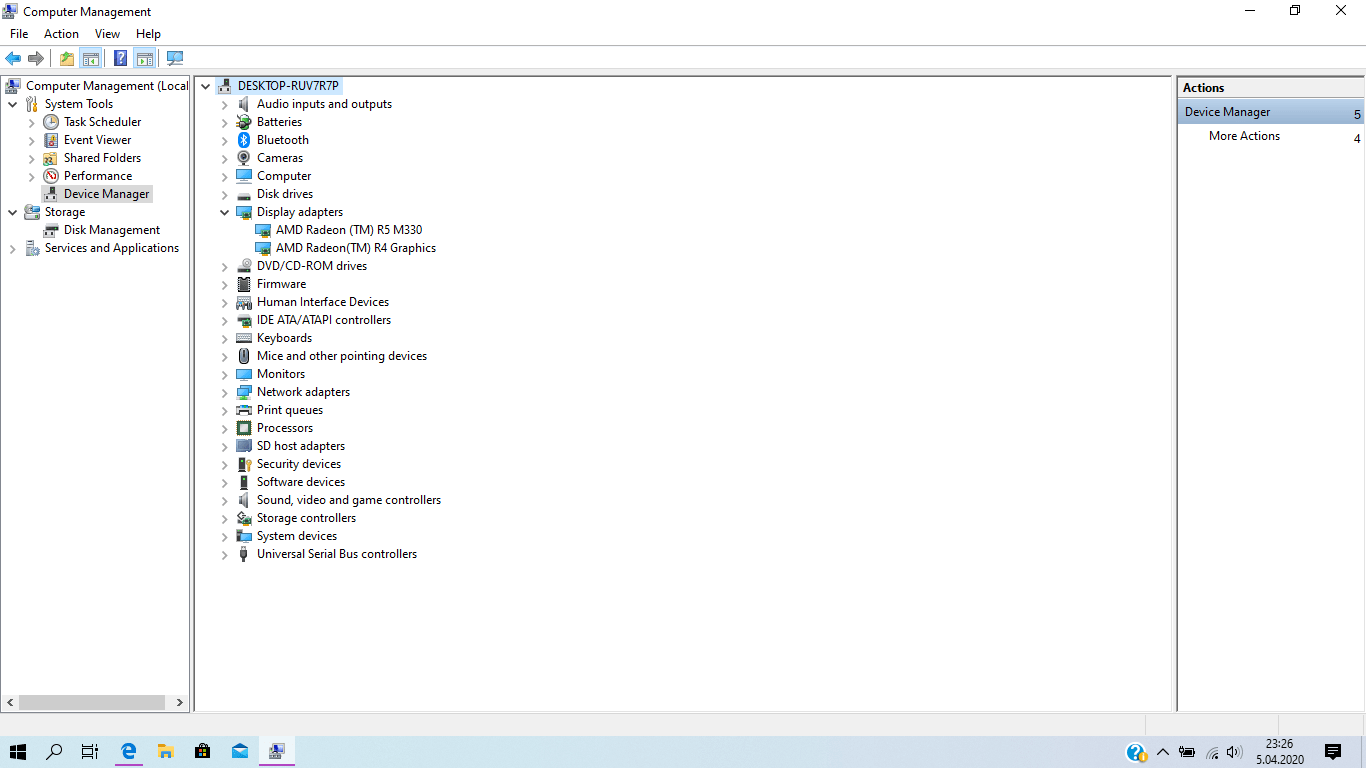Toggle the Show/Hide Action Pane toolbar icon

coord(144,58)
